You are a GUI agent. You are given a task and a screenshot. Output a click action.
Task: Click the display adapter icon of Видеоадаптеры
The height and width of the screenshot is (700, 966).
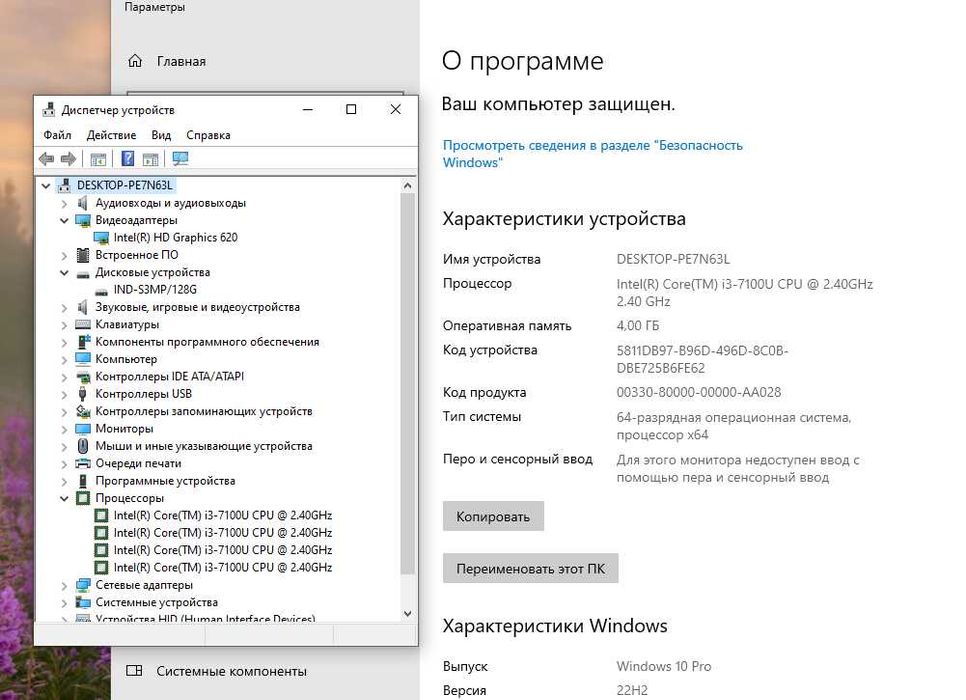(x=83, y=220)
